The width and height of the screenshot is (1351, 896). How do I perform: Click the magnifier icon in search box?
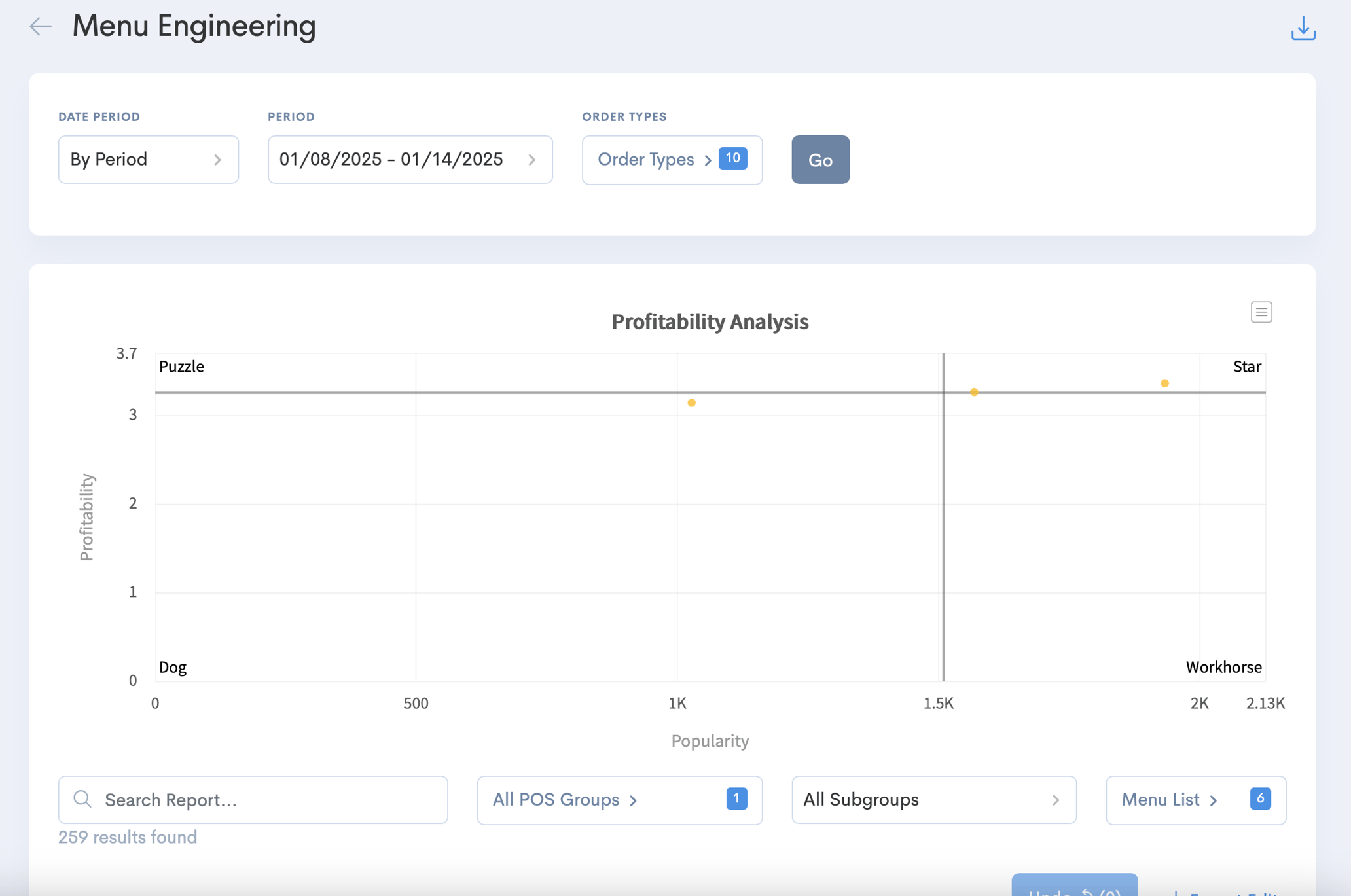82,799
